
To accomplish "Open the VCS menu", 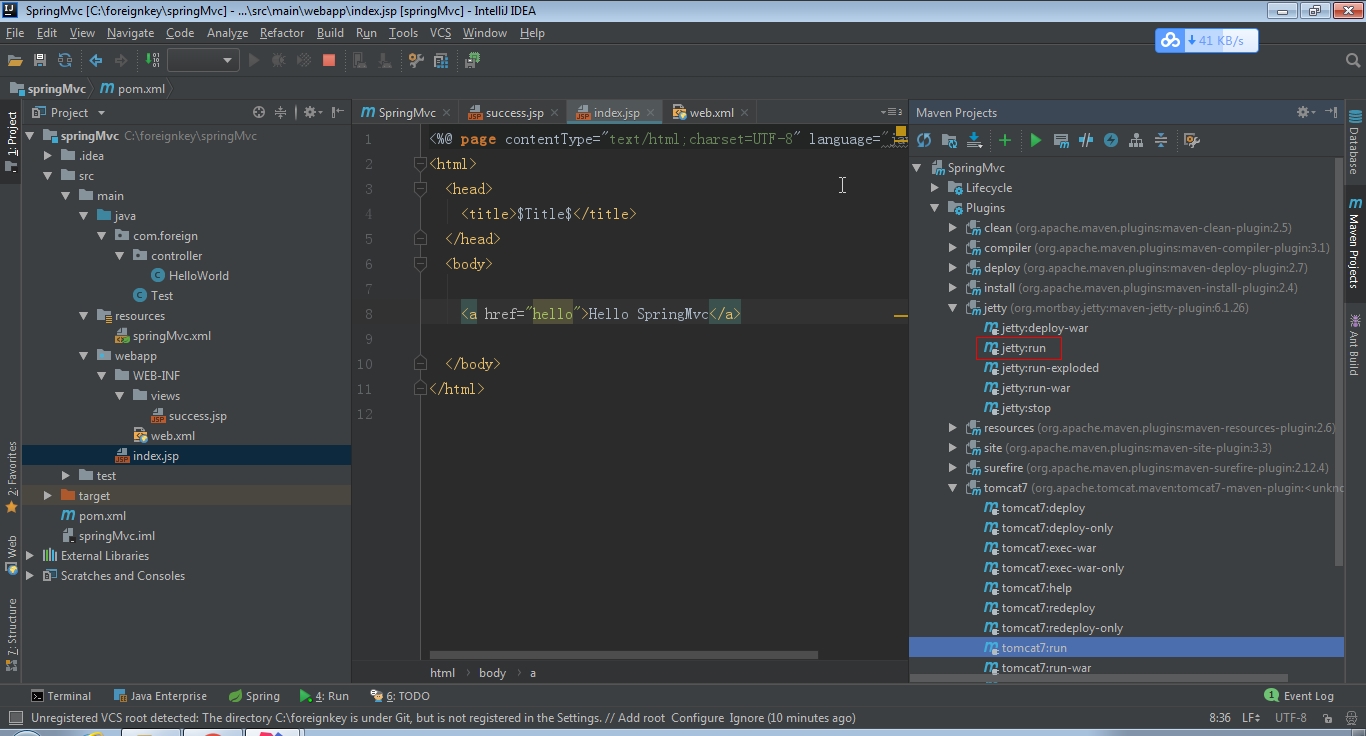I will pos(441,33).
